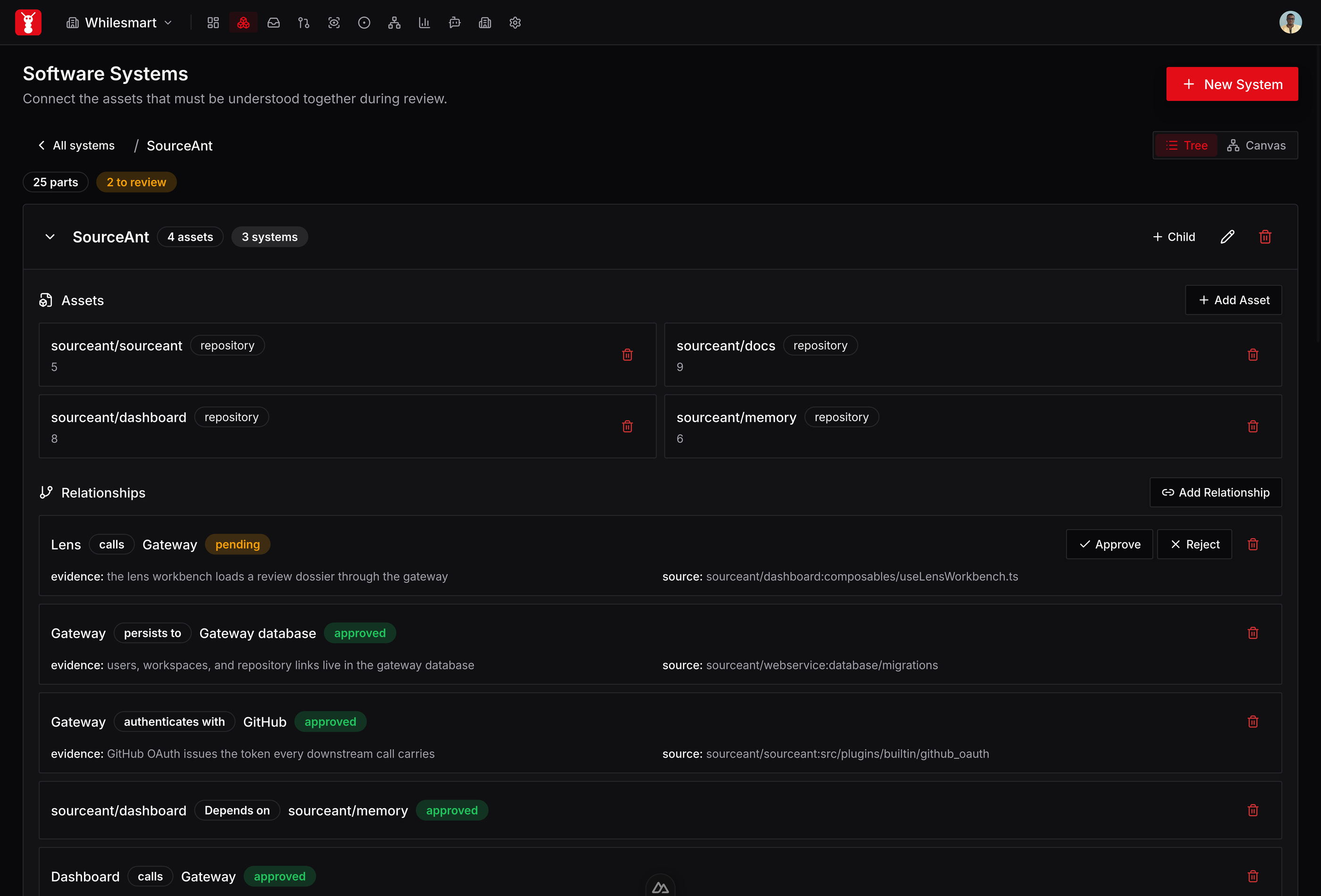Click the Add Asset button
Viewport: 1321px width, 896px height.
tap(1233, 300)
